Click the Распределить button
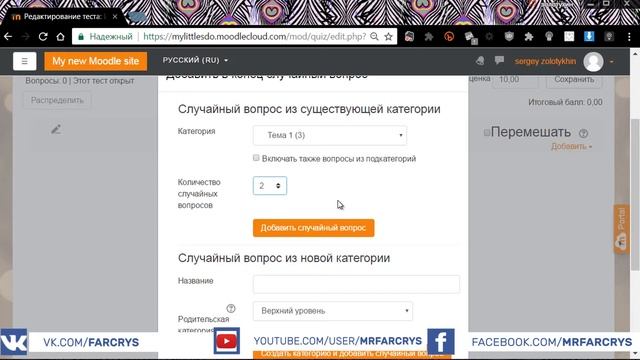The width and height of the screenshot is (640, 360). point(57,100)
